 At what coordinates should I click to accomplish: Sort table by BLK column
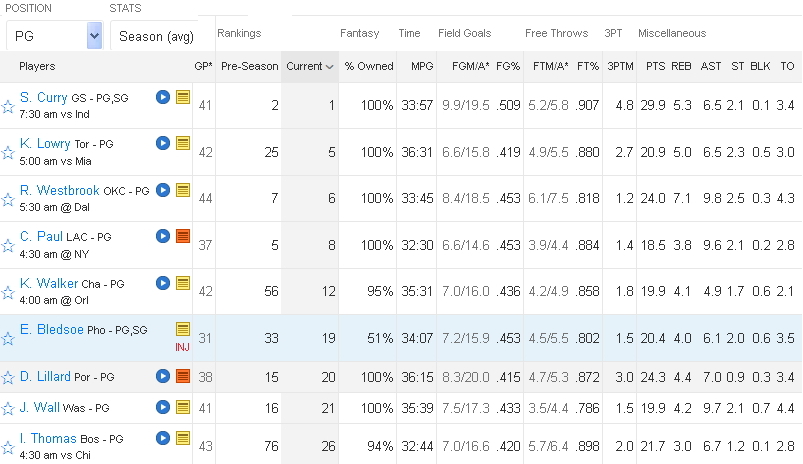(x=760, y=67)
